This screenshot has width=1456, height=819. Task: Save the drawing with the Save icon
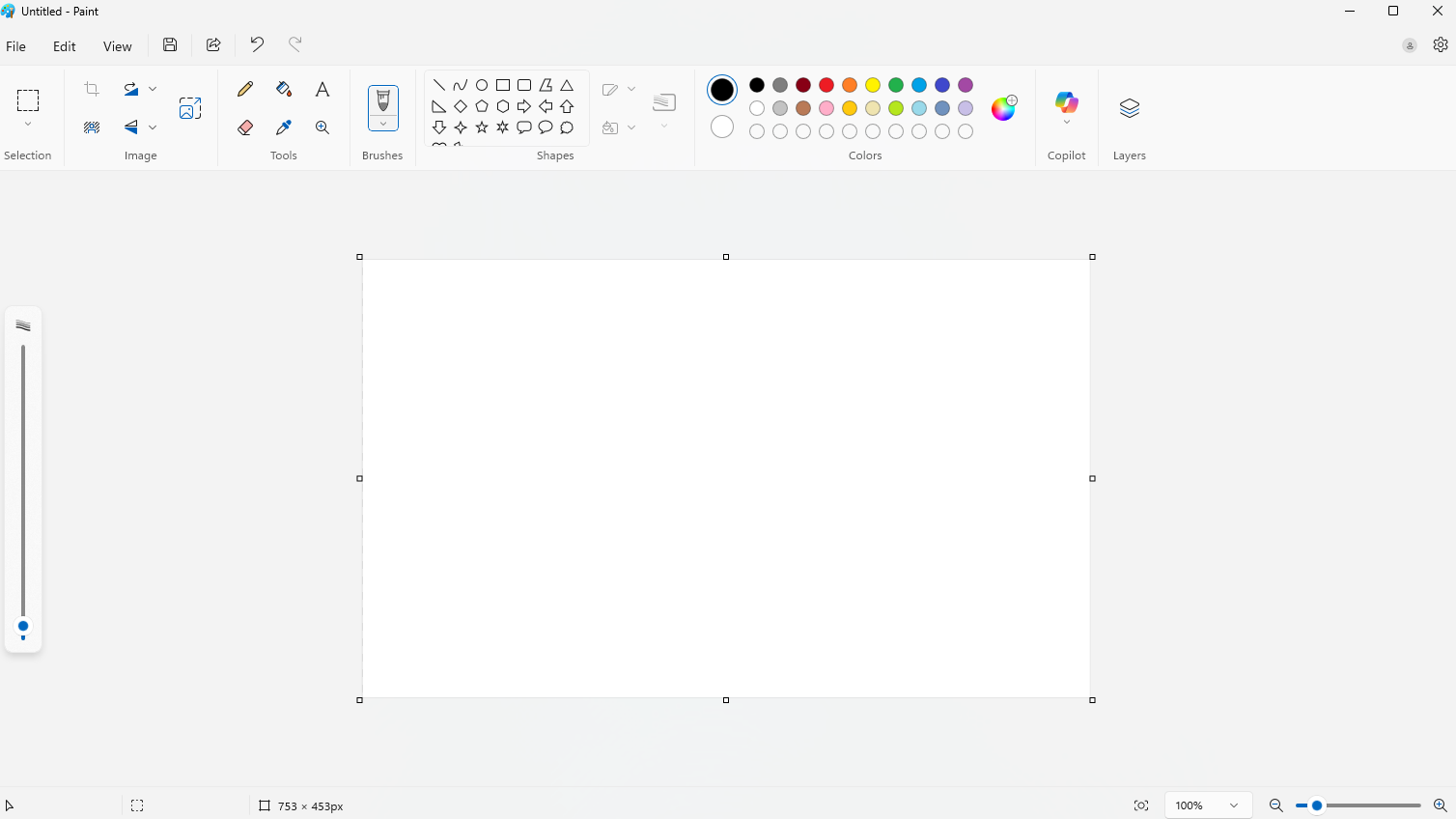pos(170,44)
